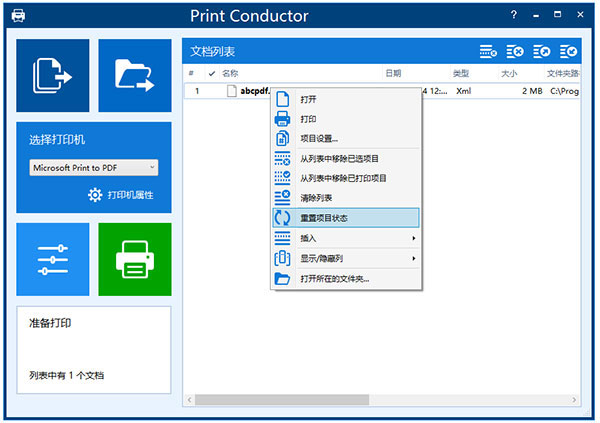600x423 pixels.
Task: Click the scrollbar left arrow
Action: pyautogui.click(x=189, y=400)
